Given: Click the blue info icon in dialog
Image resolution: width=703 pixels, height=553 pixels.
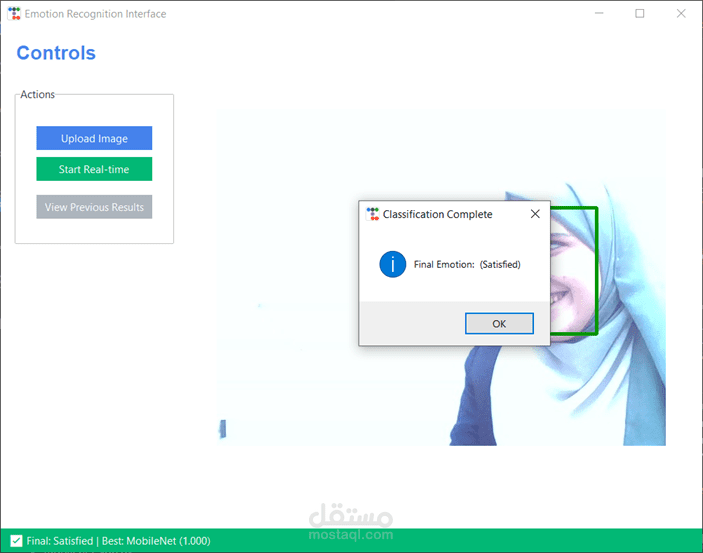Looking at the screenshot, I should (392, 264).
